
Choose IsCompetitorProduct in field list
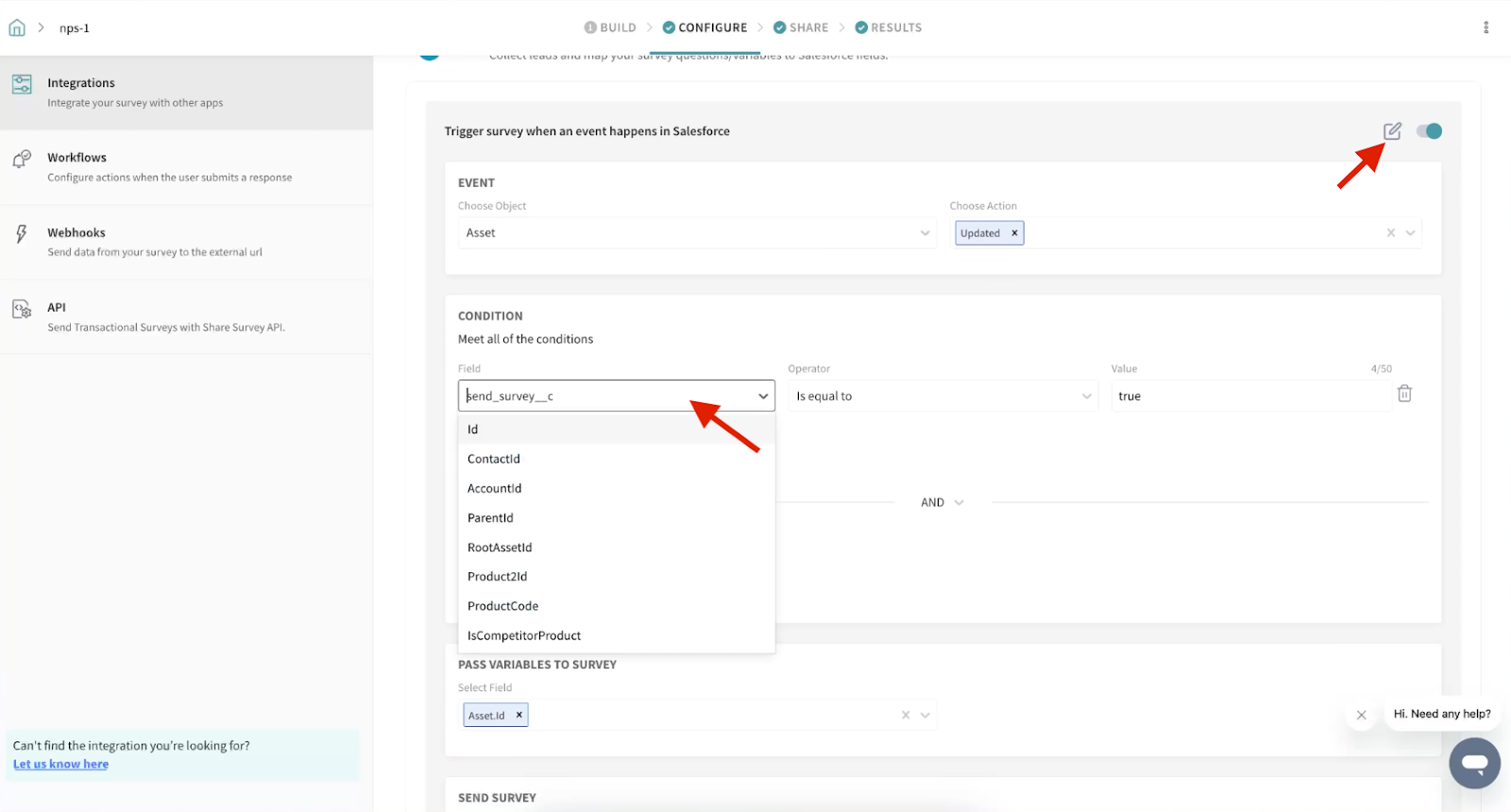coord(524,635)
